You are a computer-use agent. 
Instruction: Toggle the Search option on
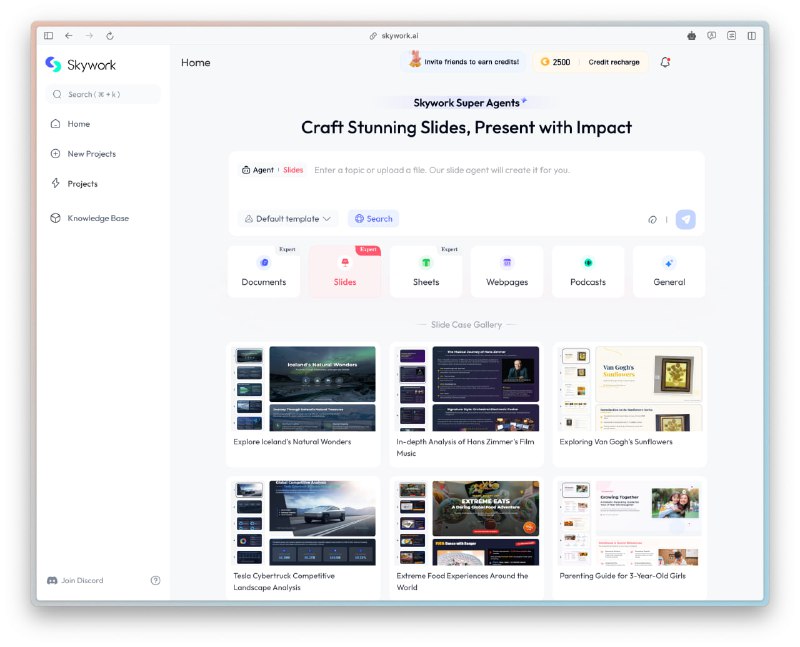[x=373, y=218]
